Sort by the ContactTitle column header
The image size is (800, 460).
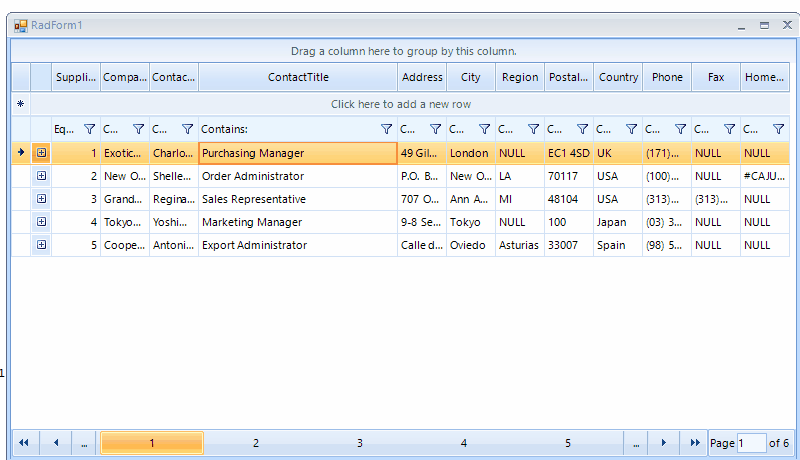click(298, 77)
